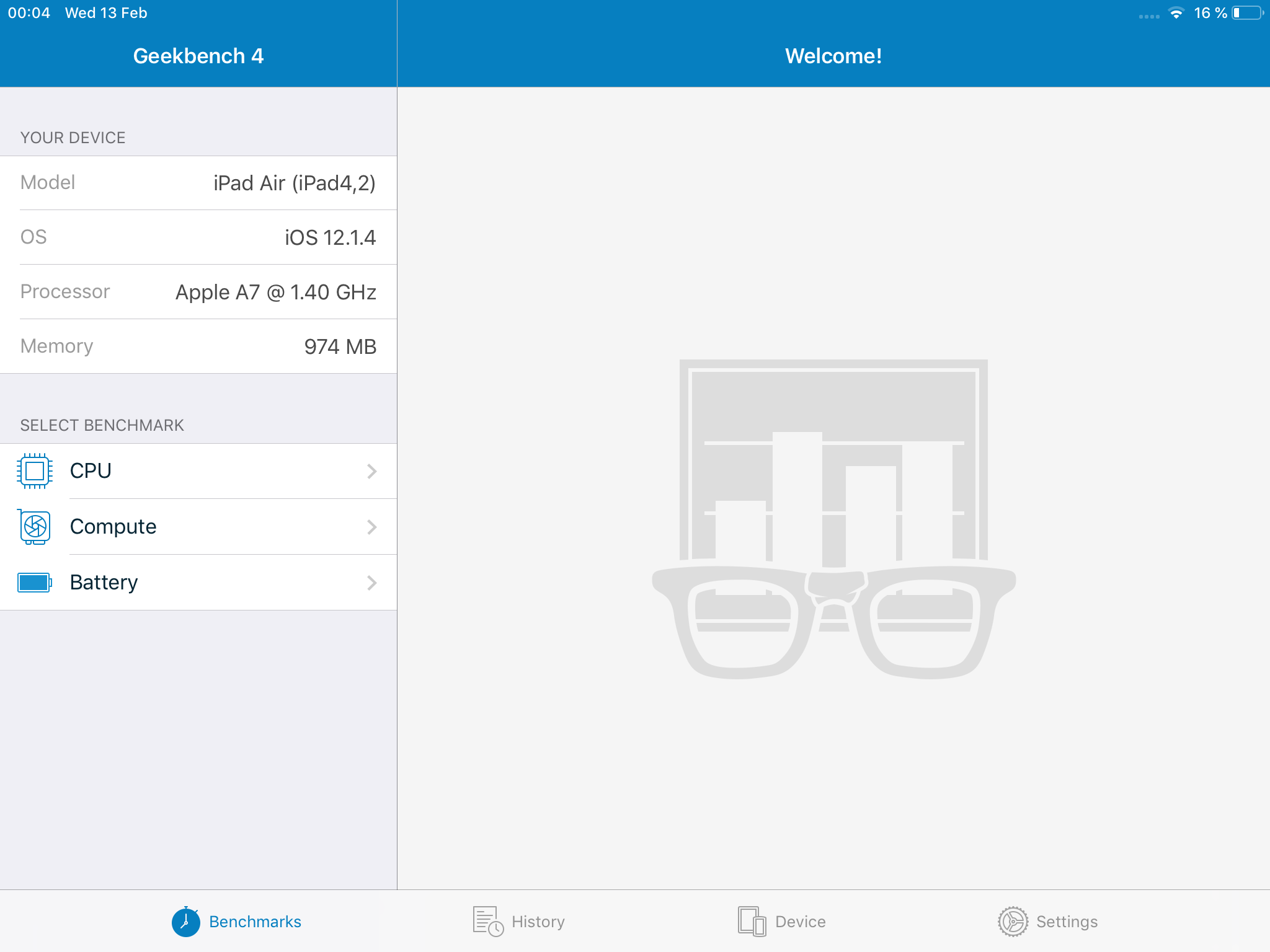The image size is (1270, 952).
Task: Click the blue Battery icon
Action: pos(35,583)
